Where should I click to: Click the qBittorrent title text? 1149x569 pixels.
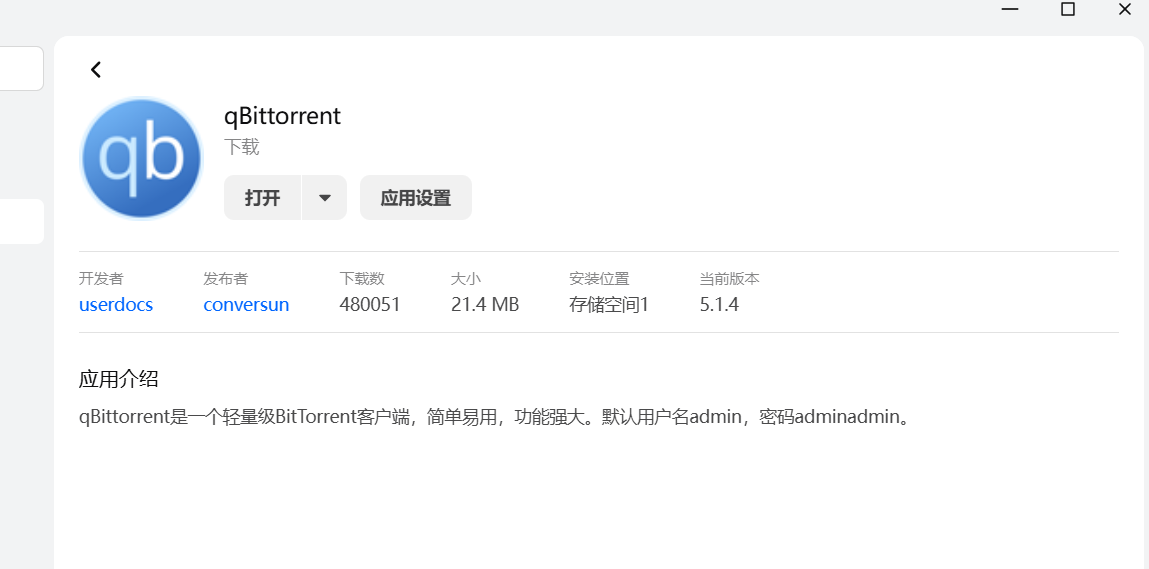282,116
